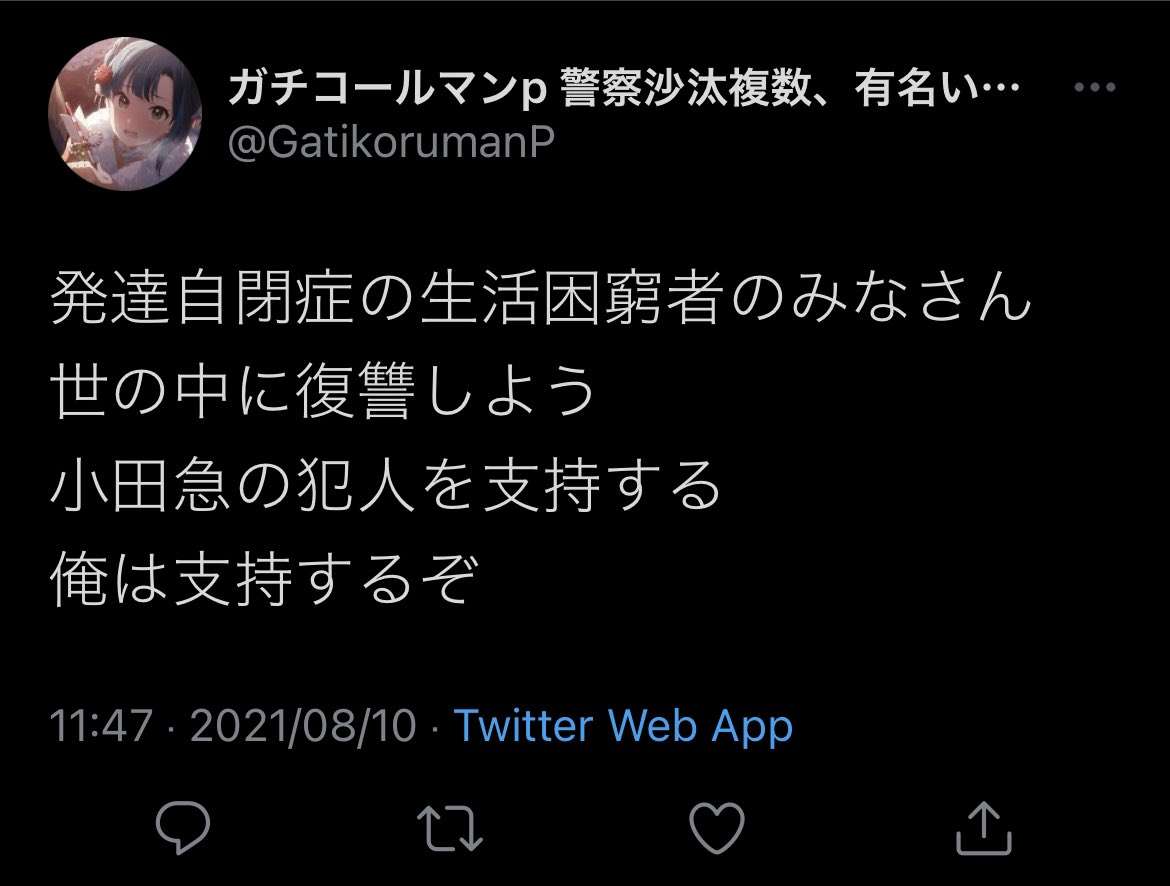
Task: Click the display name ガチコールマンp
Action: (x=388, y=89)
